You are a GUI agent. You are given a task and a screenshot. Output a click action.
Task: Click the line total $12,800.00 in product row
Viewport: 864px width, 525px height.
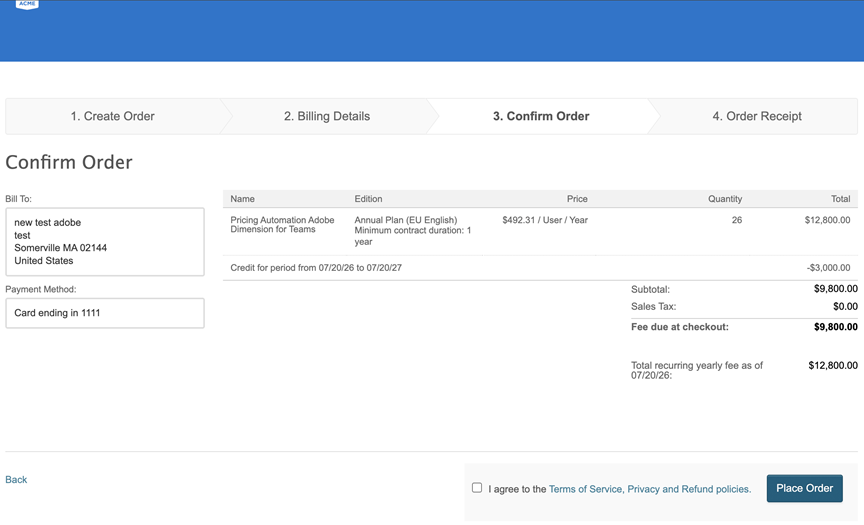[827, 220]
